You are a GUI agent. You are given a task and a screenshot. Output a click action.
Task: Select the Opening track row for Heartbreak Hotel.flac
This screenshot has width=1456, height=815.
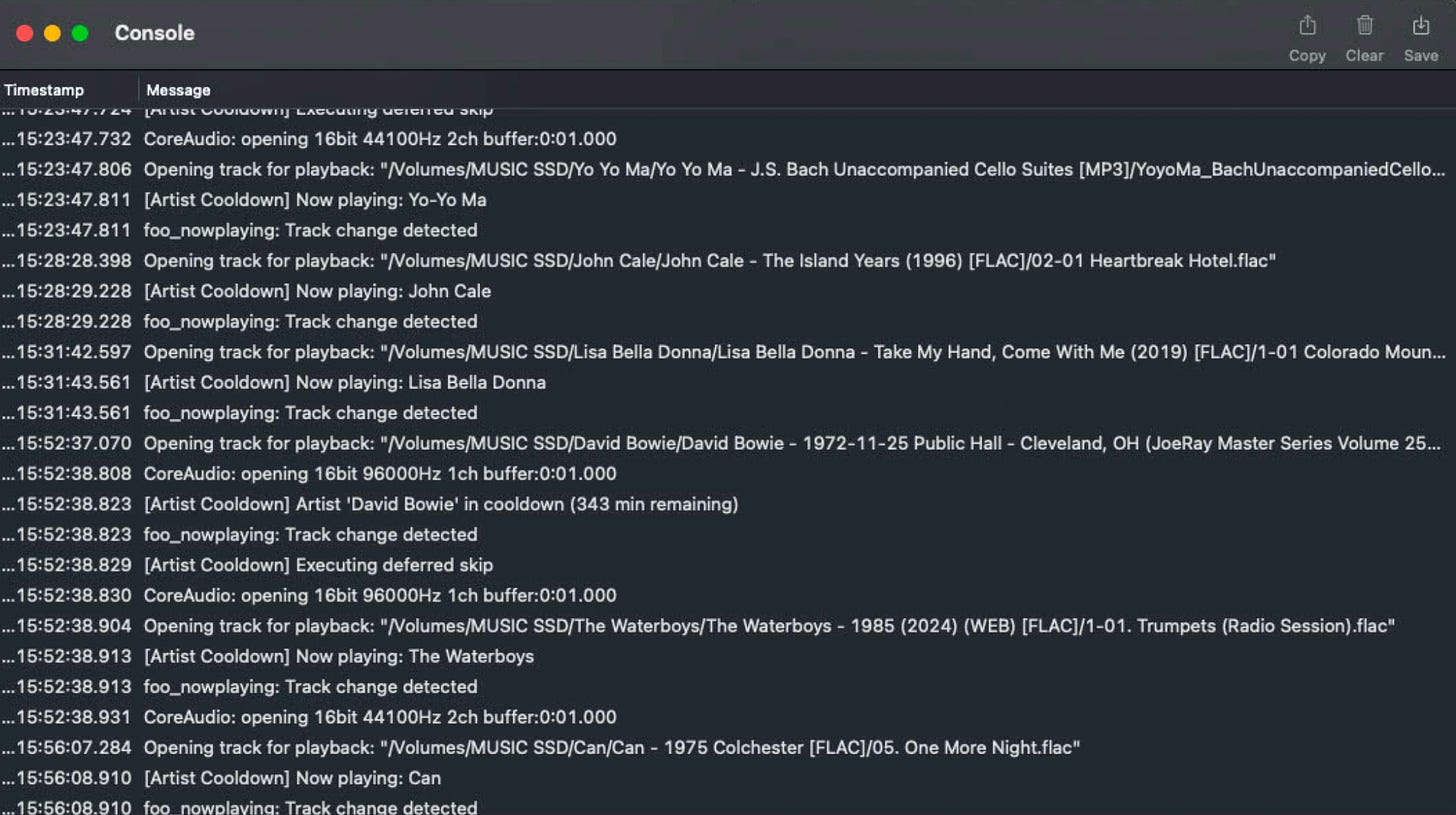pyautogui.click(x=710, y=261)
